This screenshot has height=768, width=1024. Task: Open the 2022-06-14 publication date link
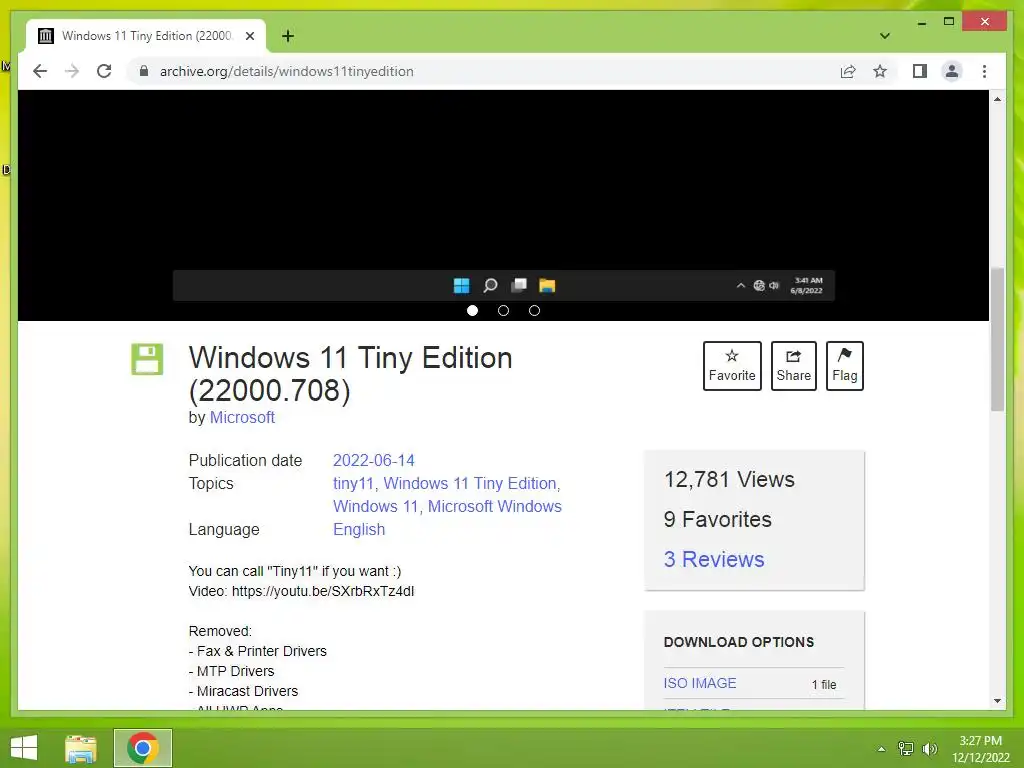point(374,460)
